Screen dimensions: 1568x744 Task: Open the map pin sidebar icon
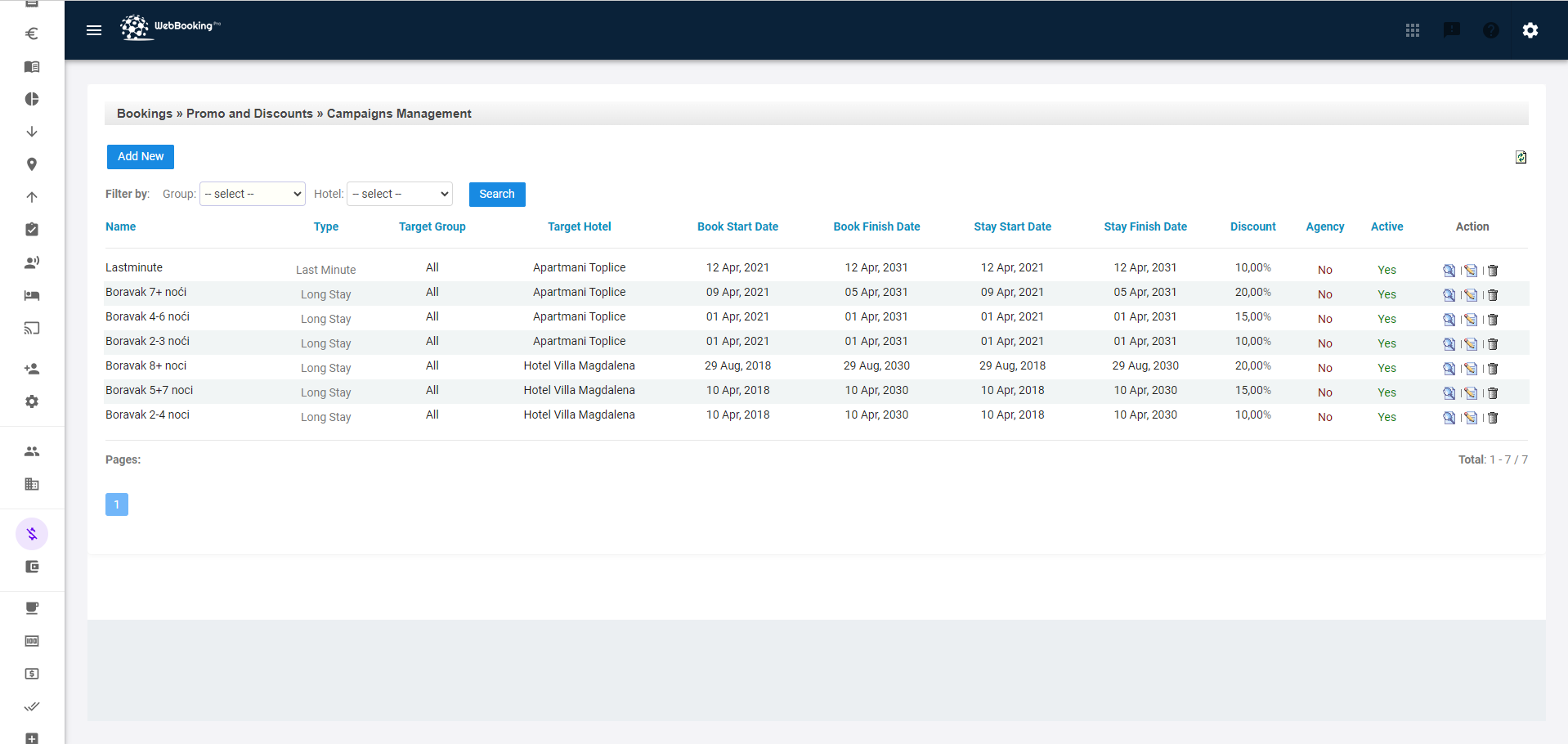point(32,164)
